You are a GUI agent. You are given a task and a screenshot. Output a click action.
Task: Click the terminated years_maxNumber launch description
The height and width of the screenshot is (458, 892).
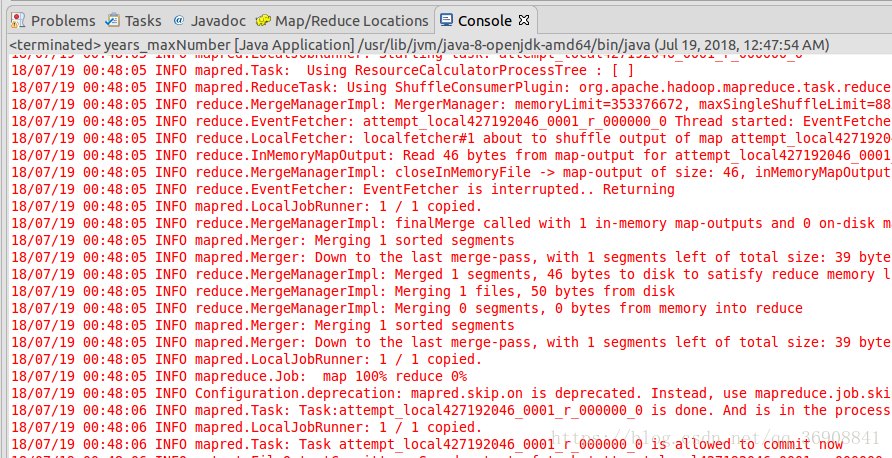(419, 45)
